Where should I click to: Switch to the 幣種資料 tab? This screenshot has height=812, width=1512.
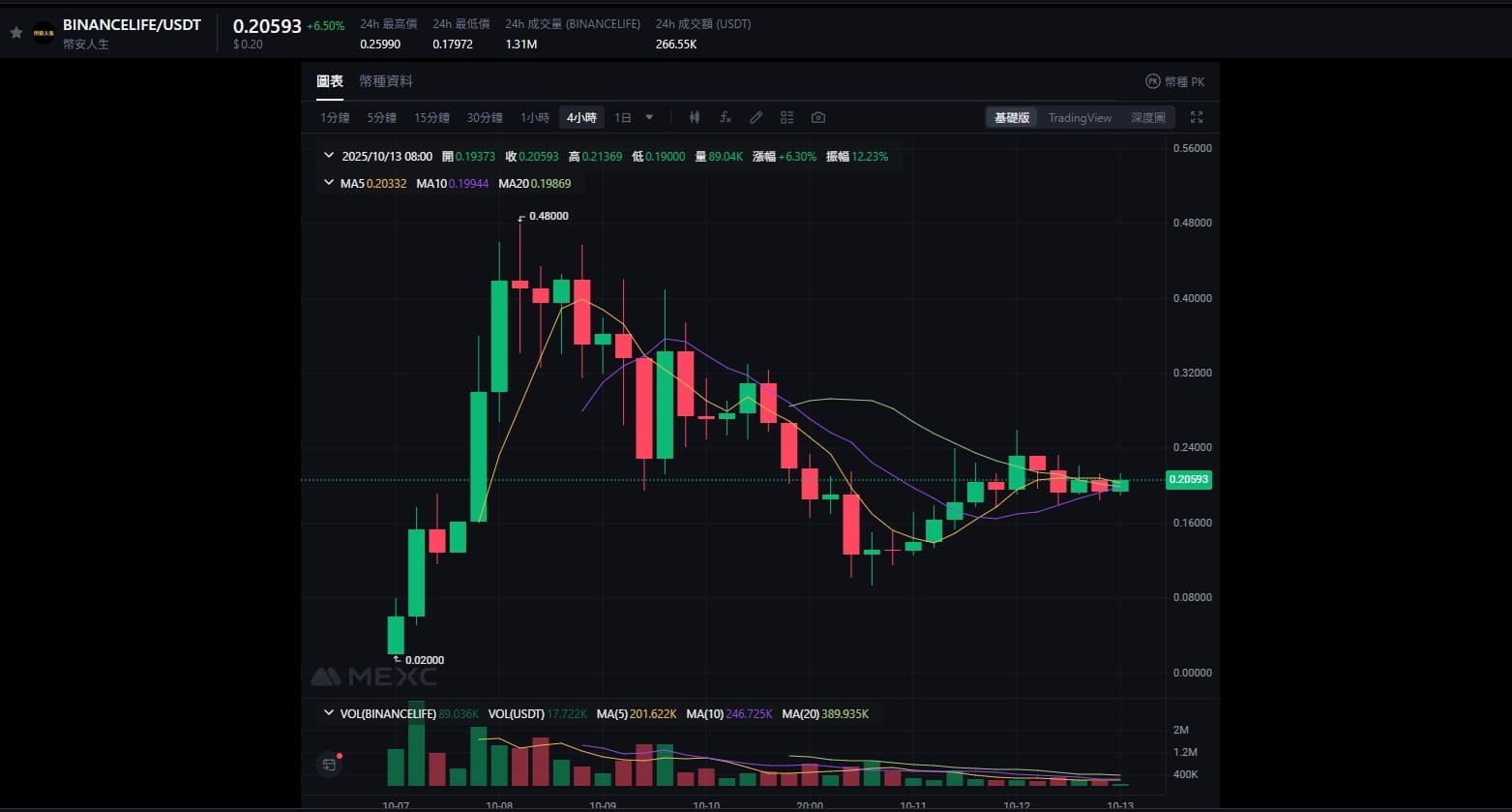pyautogui.click(x=386, y=81)
